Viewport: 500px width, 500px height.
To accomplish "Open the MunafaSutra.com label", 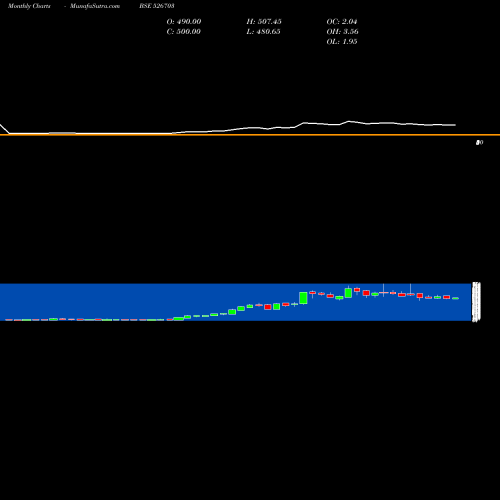I will coord(95,6).
